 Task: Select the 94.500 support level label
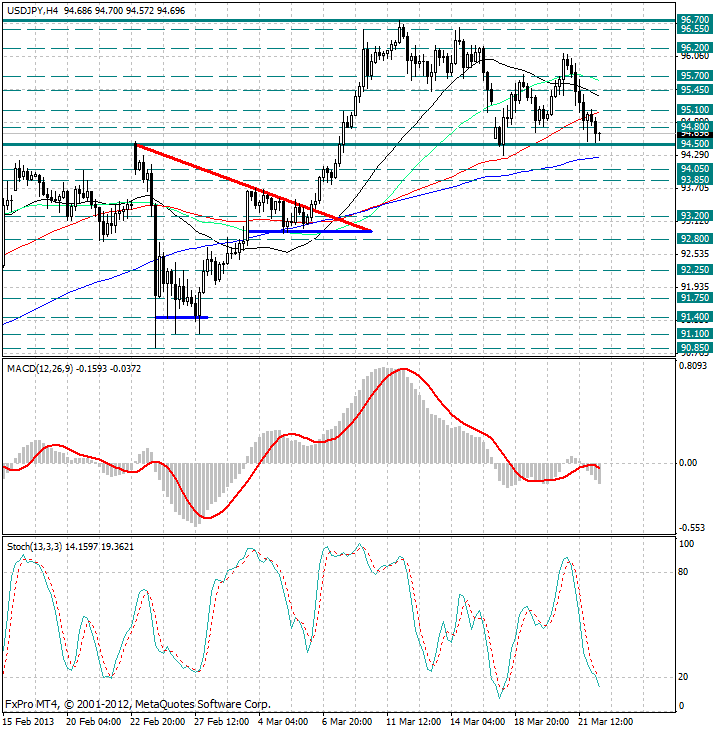(x=694, y=144)
